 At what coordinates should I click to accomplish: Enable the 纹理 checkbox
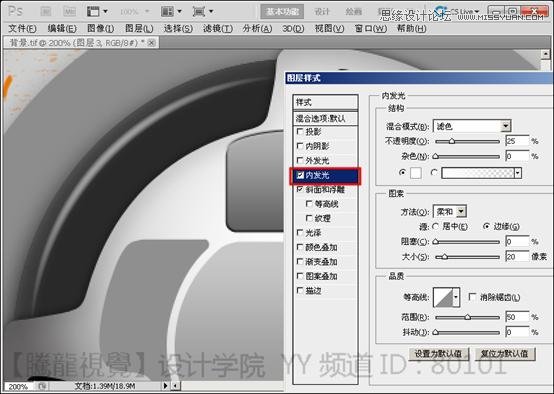309,218
